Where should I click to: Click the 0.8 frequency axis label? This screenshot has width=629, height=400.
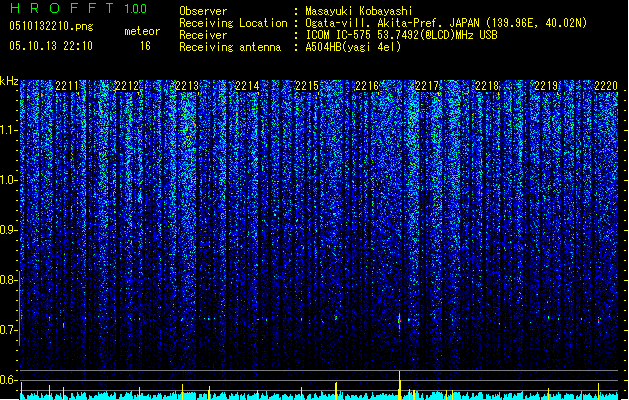tap(9, 280)
